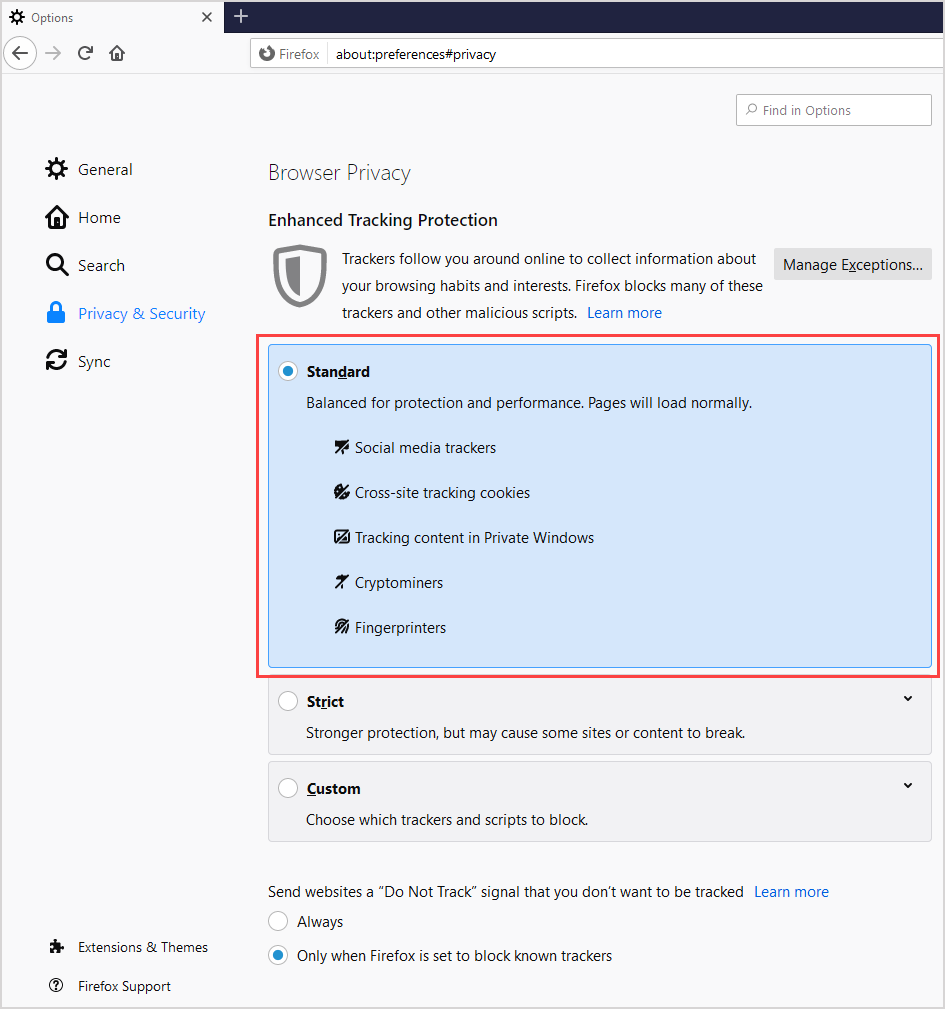The height and width of the screenshot is (1009, 945).
Task: Select the Home house icon in sidebar
Action: [57, 216]
